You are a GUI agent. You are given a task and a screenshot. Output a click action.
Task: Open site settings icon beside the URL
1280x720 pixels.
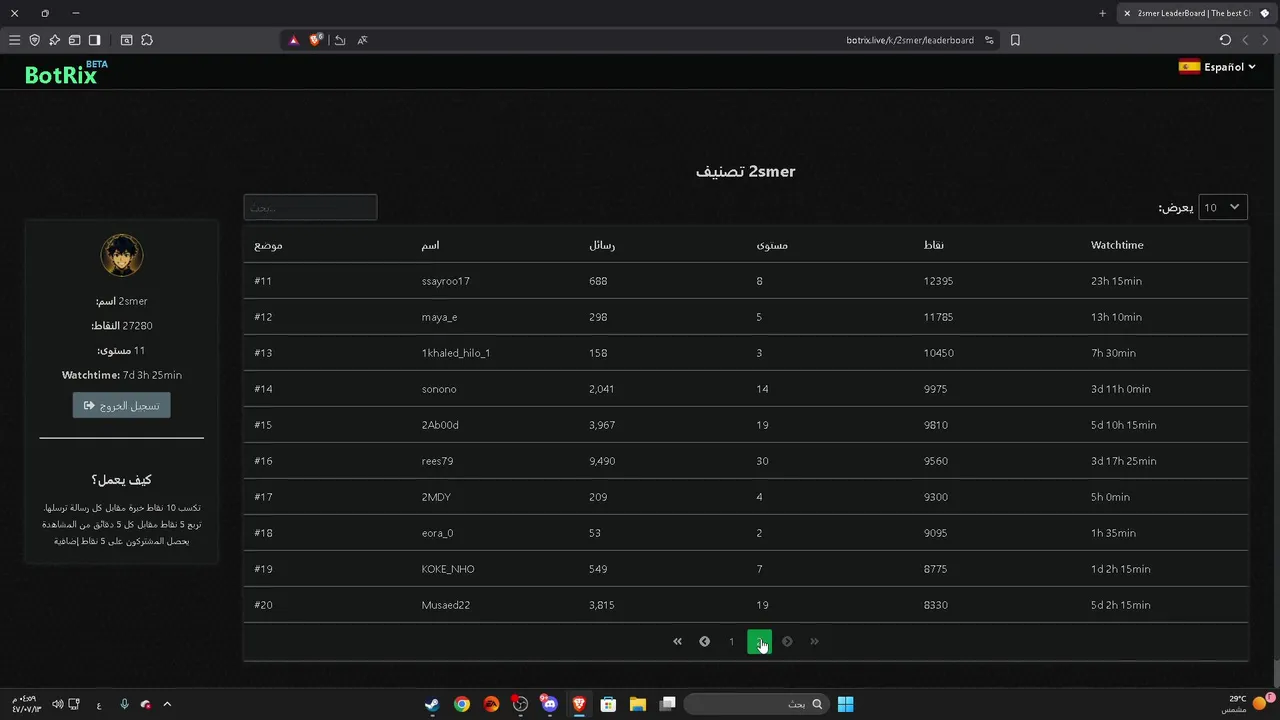point(989,40)
